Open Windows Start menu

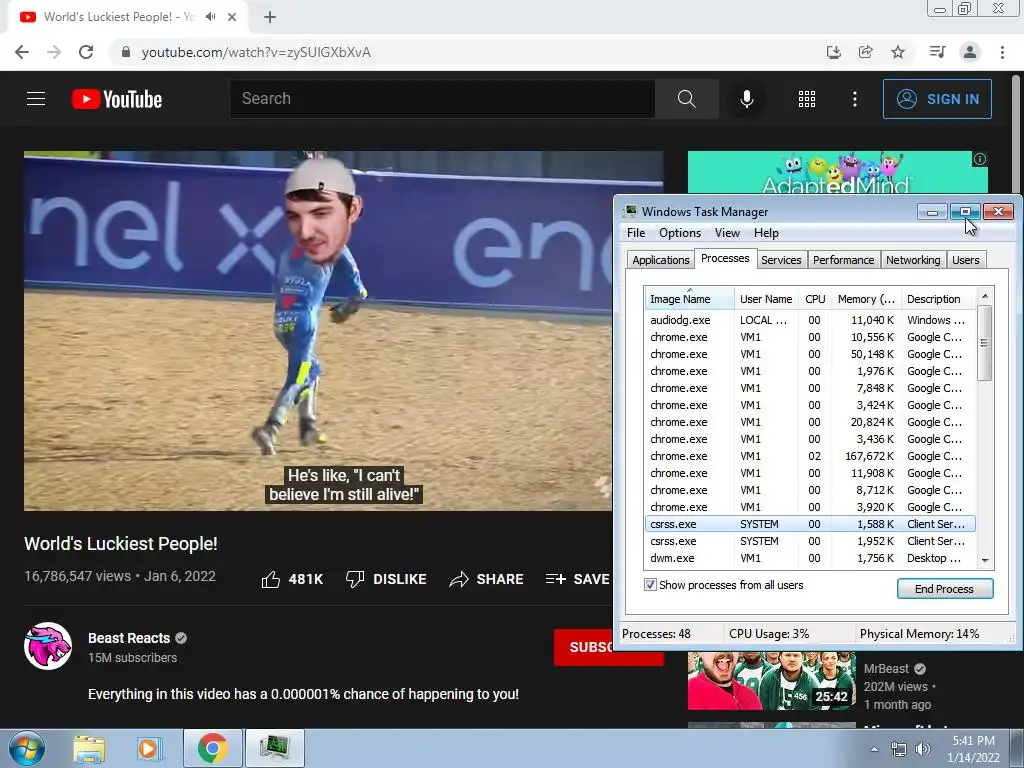(27, 748)
